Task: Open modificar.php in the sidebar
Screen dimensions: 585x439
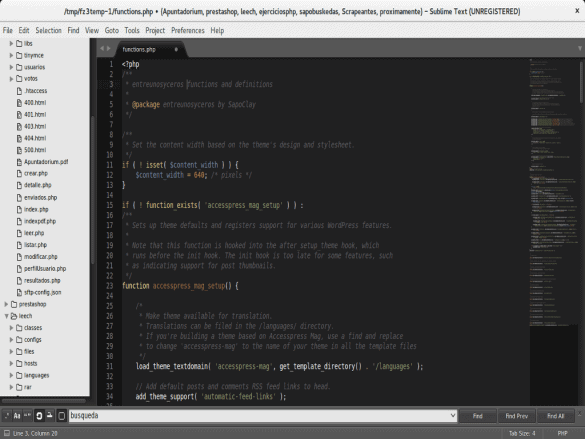Action: tap(41, 257)
